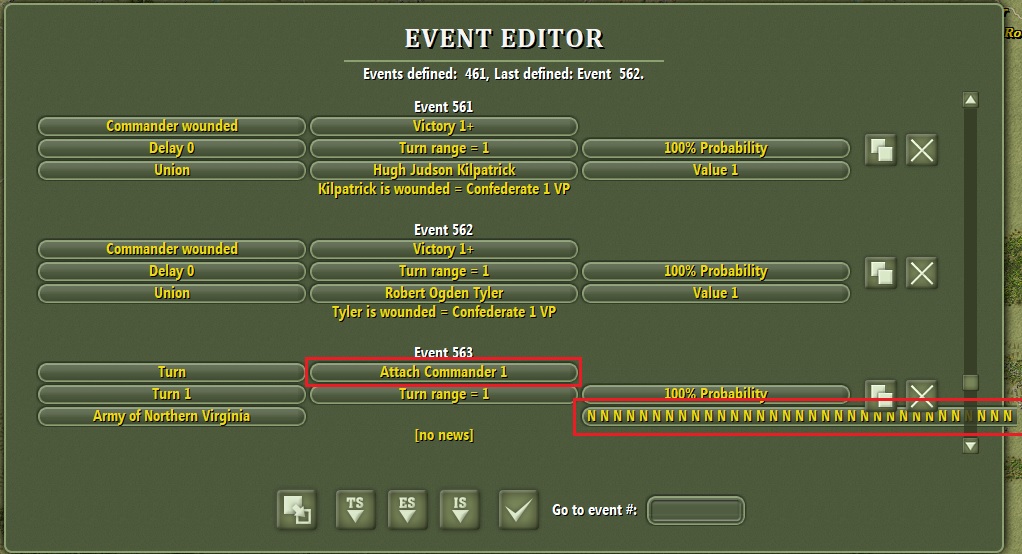Open Event 562 Victory 1+ effect

point(443,249)
